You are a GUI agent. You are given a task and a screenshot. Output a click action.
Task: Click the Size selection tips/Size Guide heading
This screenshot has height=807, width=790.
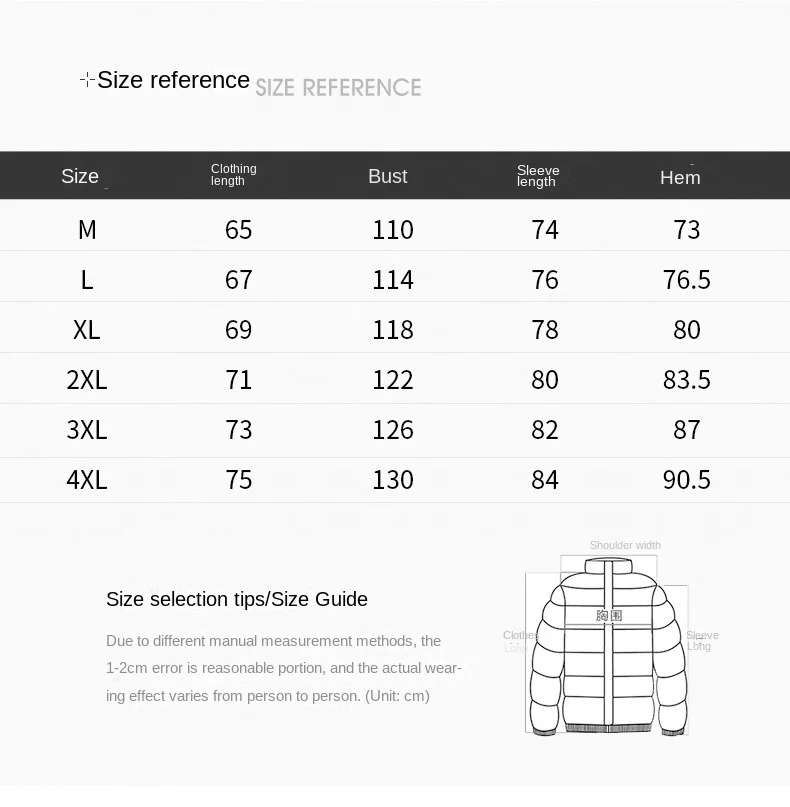pos(237,600)
